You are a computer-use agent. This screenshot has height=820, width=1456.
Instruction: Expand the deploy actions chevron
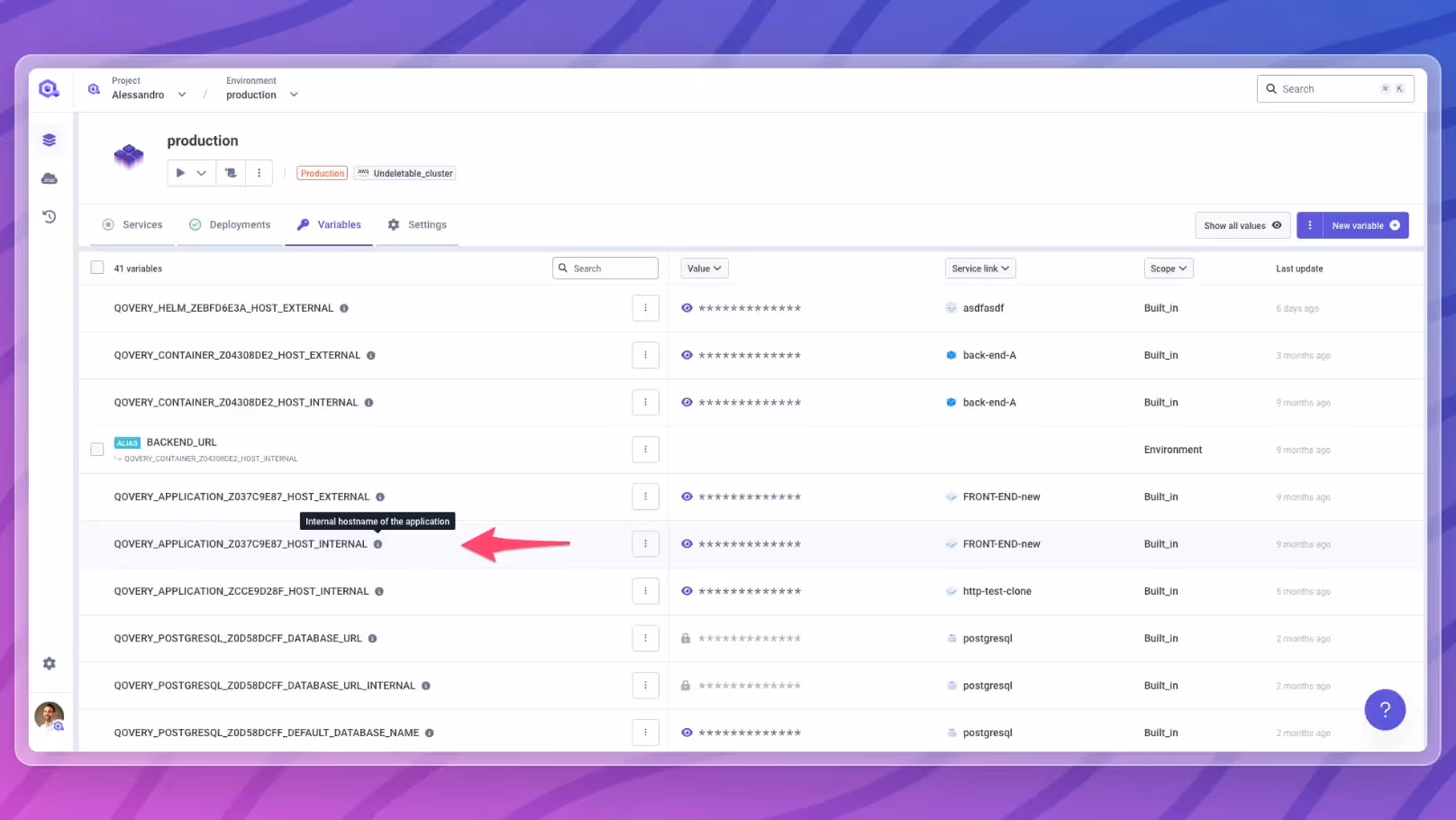pos(202,173)
